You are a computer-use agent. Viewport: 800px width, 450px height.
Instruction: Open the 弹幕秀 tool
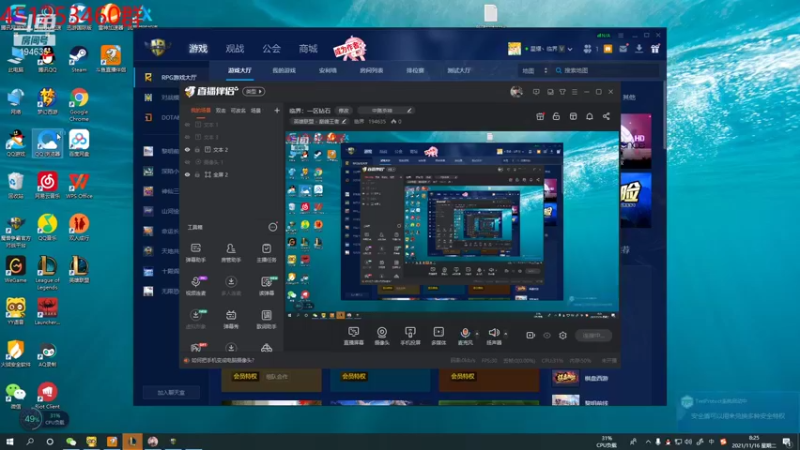pos(231,319)
